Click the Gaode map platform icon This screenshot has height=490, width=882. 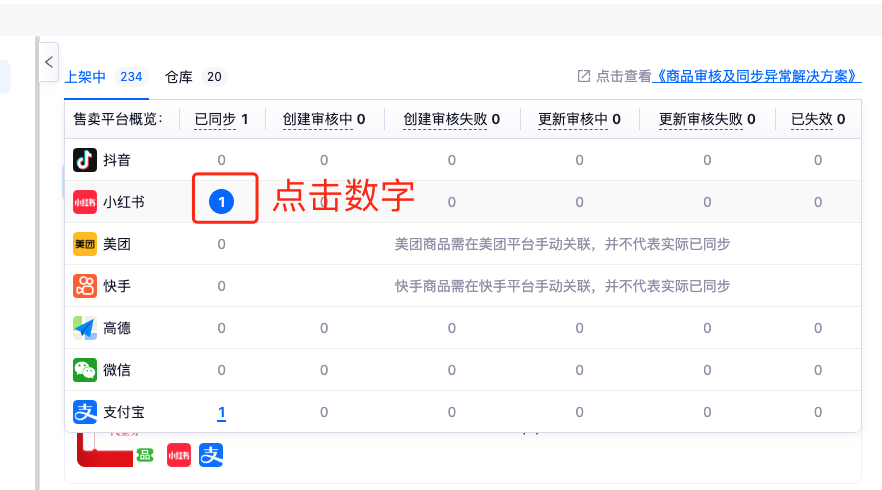pyautogui.click(x=85, y=328)
